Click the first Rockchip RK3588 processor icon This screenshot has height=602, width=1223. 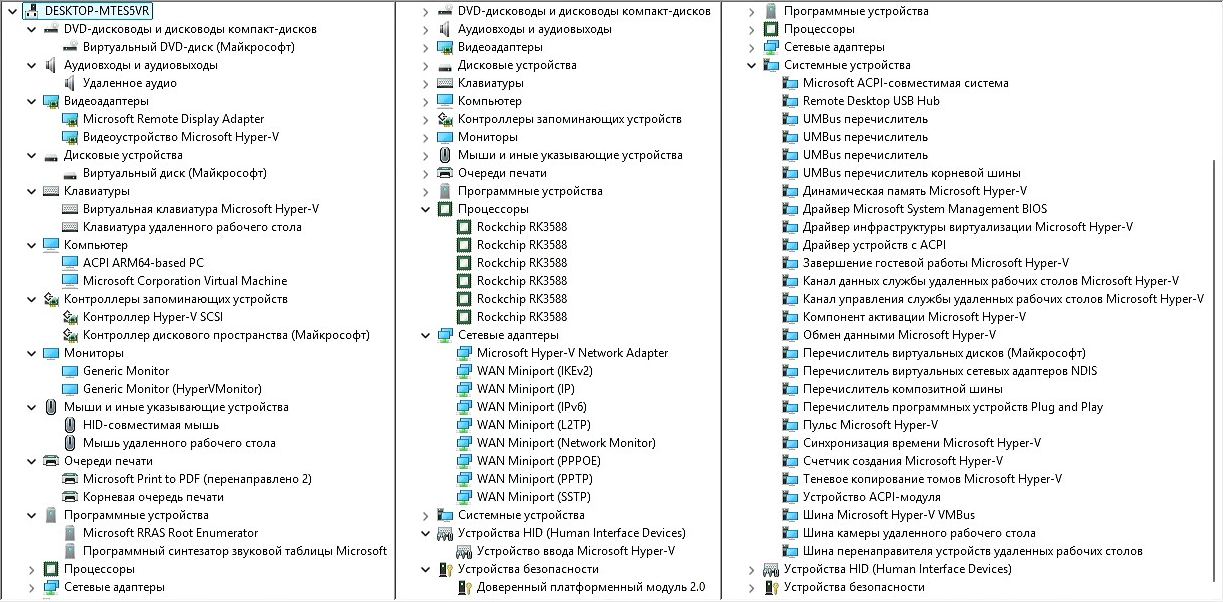[464, 227]
